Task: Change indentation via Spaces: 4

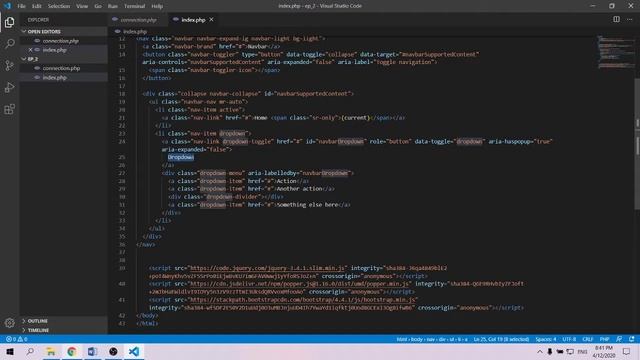Action: click(x=546, y=339)
